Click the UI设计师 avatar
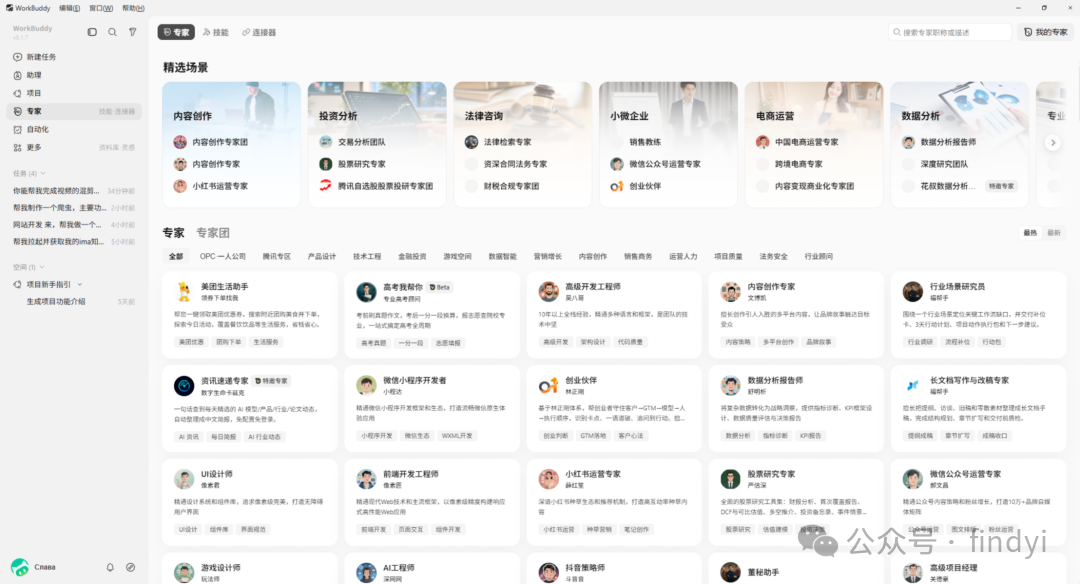 (x=184, y=479)
